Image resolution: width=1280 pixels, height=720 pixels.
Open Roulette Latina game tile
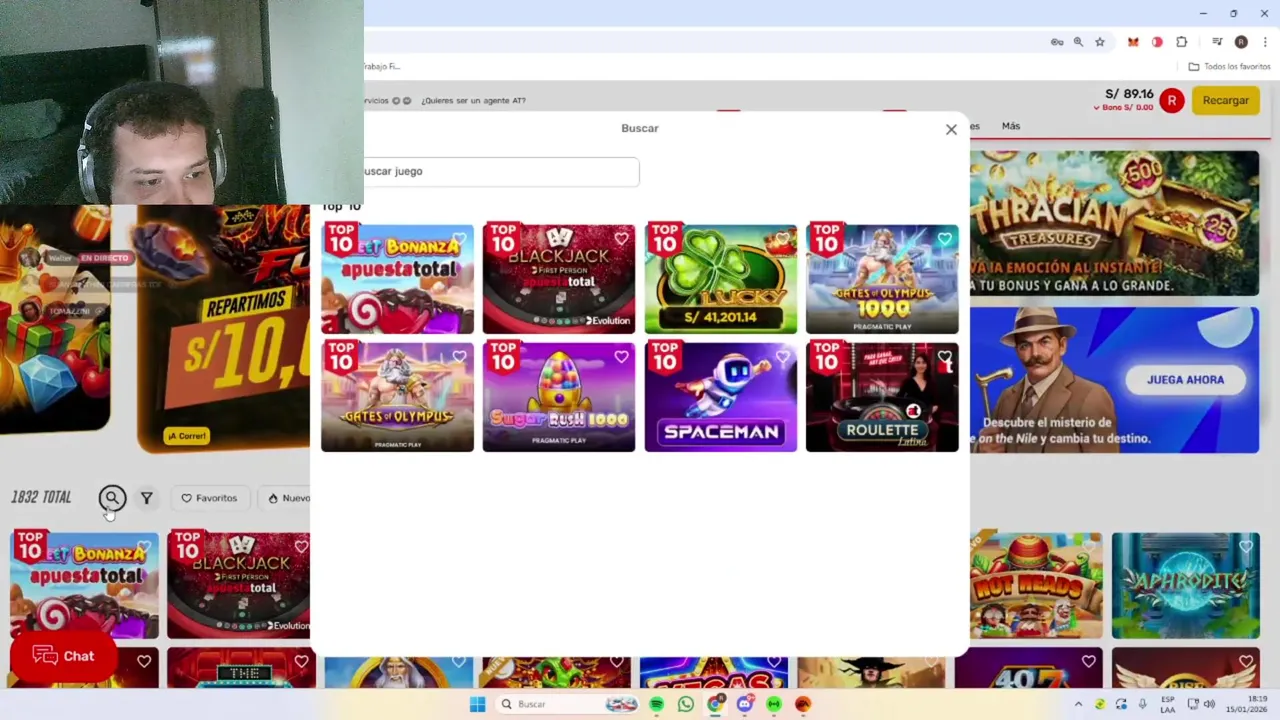pos(882,397)
